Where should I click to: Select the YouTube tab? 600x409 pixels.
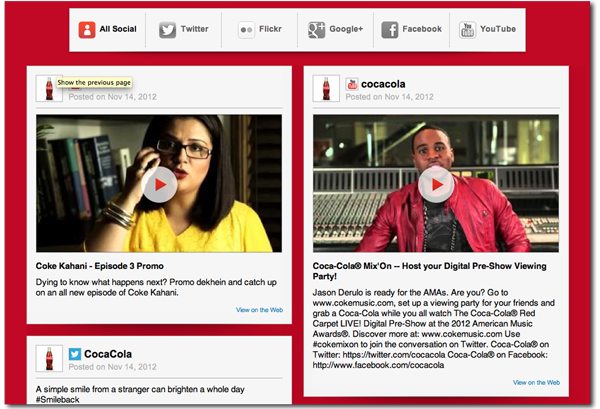click(488, 29)
